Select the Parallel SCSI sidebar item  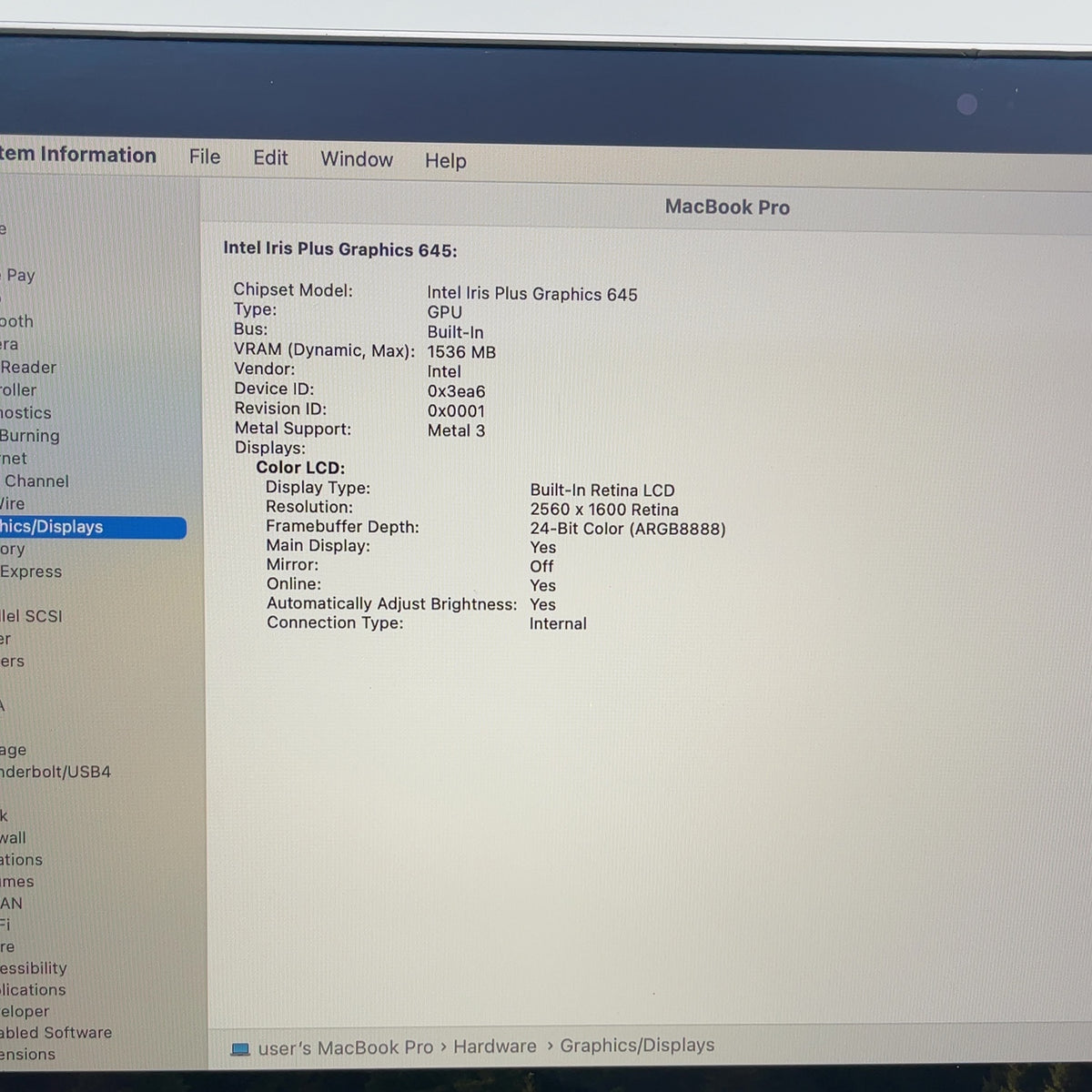coord(31,616)
